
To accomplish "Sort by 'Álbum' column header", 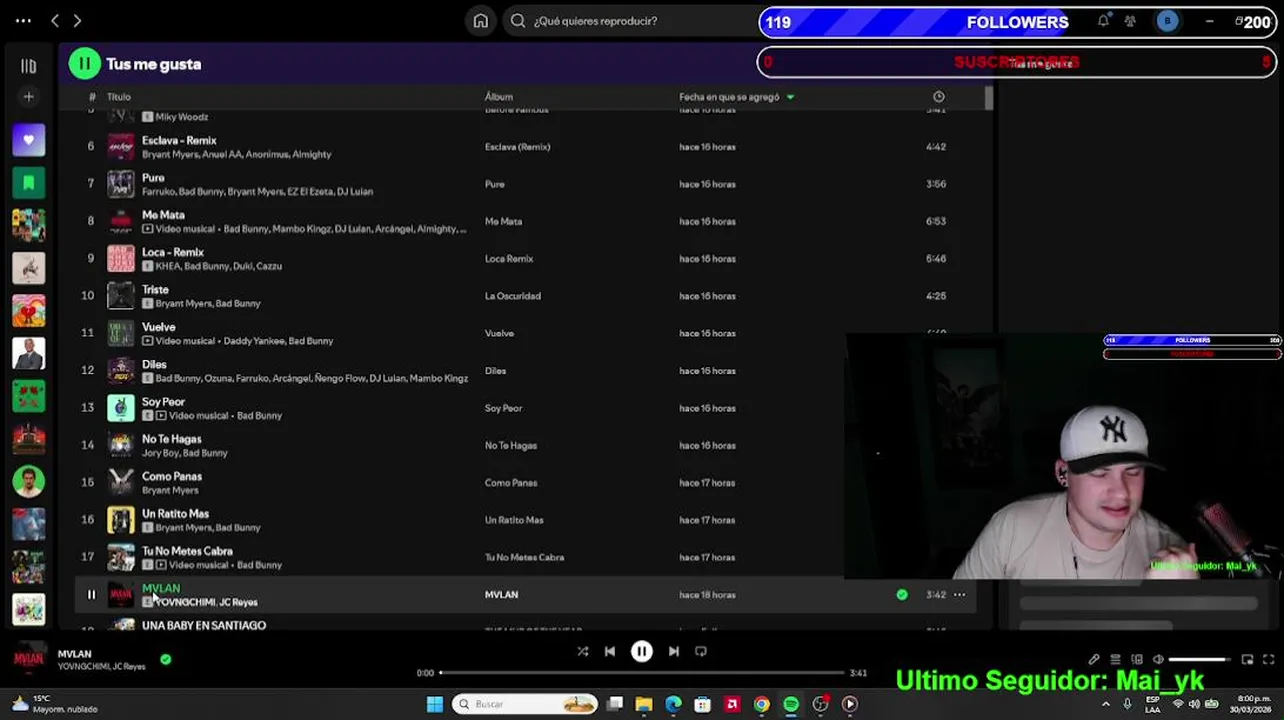I will [499, 97].
